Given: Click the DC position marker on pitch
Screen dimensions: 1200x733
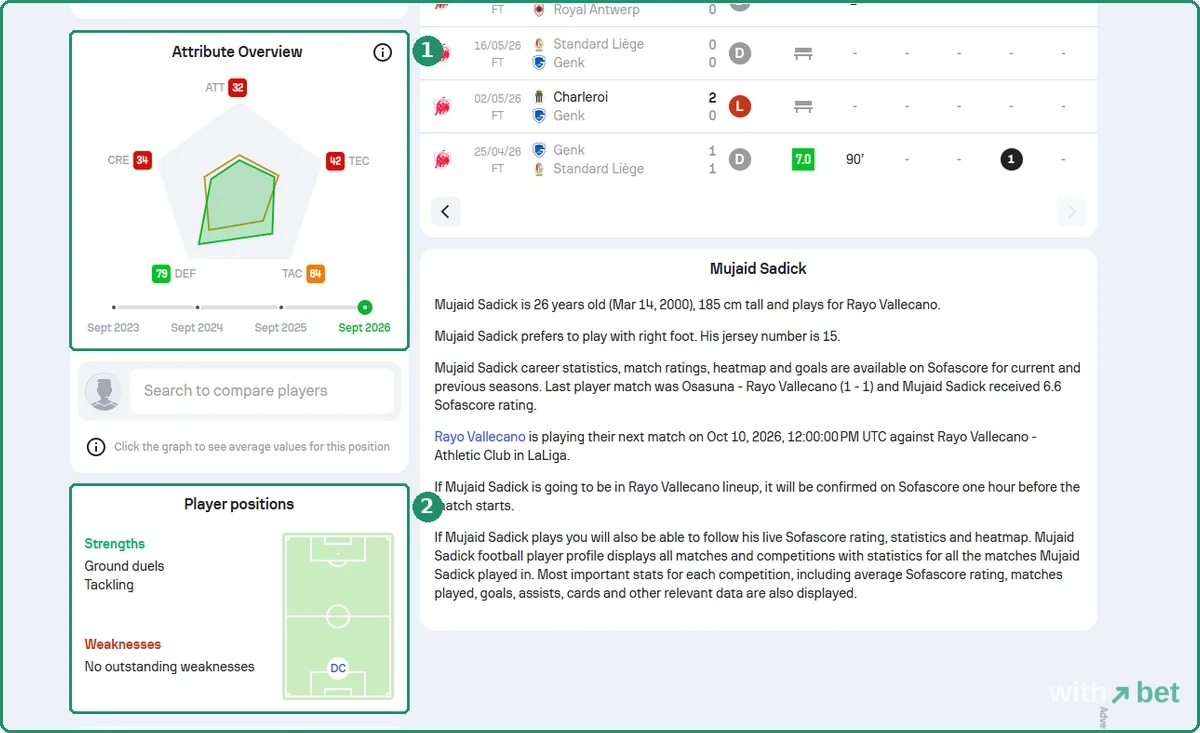Looking at the screenshot, I should click(338, 668).
